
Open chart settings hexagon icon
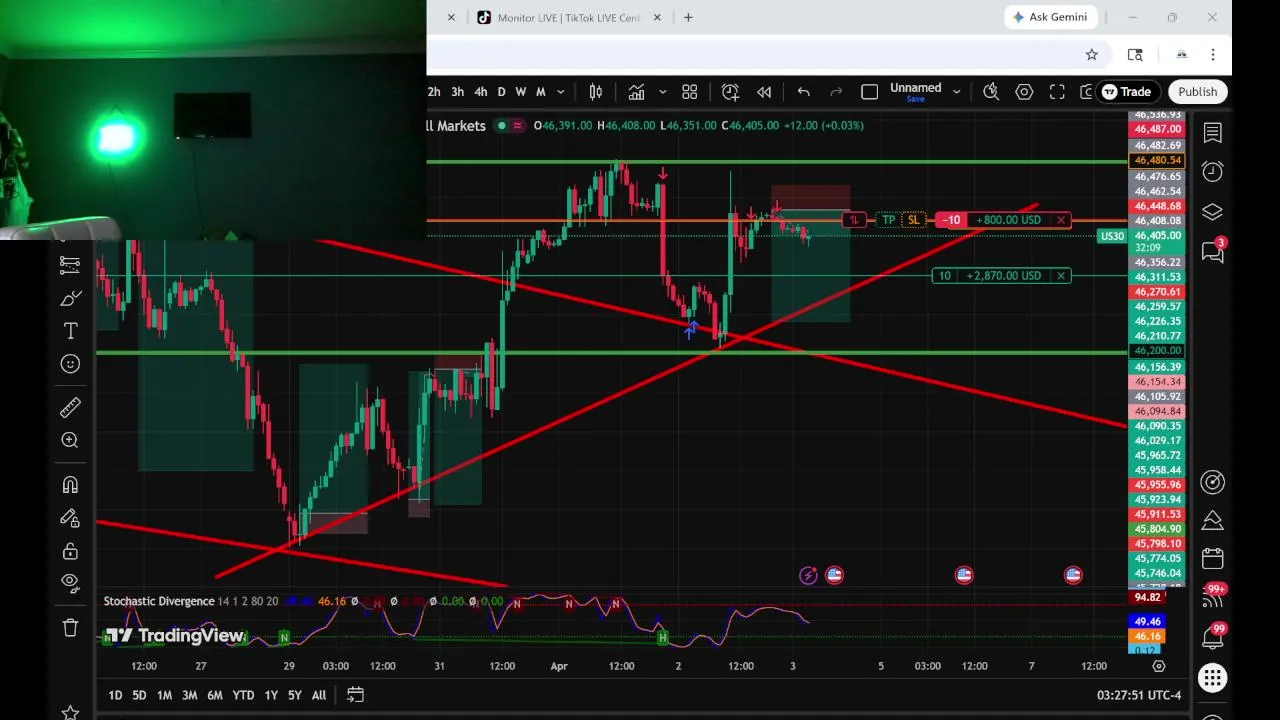[x=1024, y=92]
